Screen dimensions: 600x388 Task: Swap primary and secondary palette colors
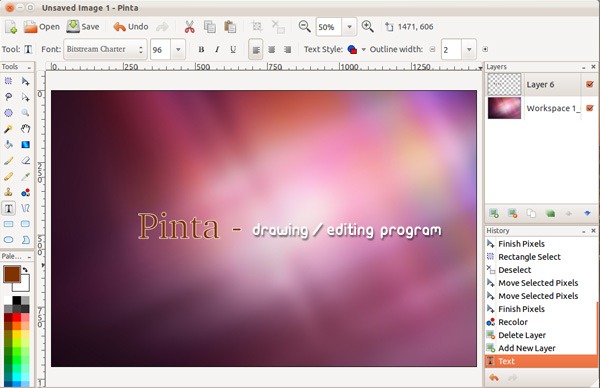coord(25,270)
